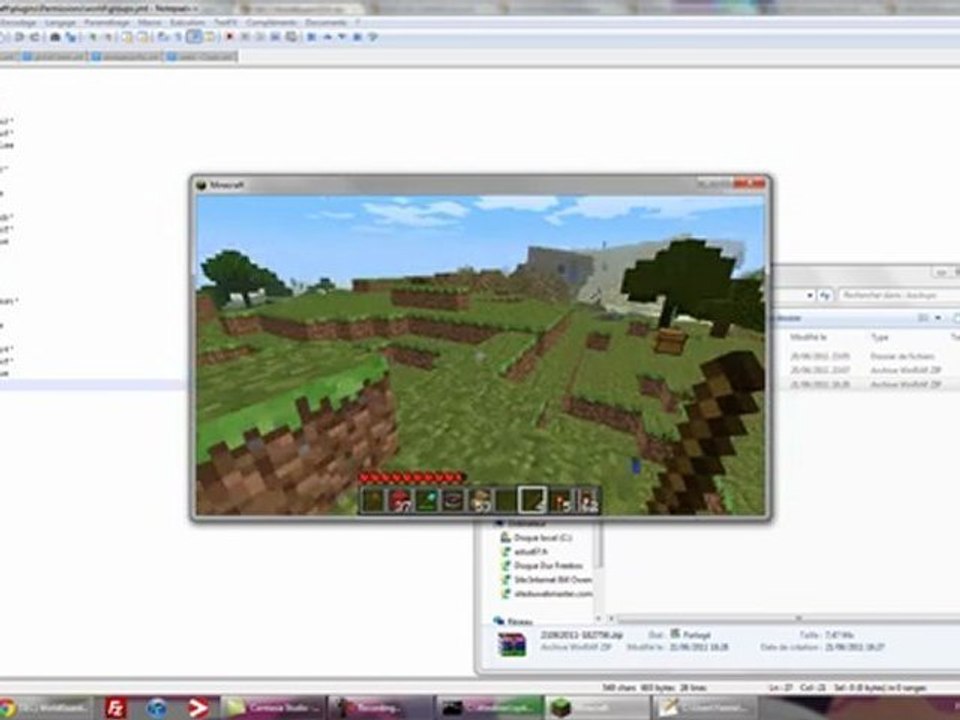Click the Save recorded macro icon

292,37
